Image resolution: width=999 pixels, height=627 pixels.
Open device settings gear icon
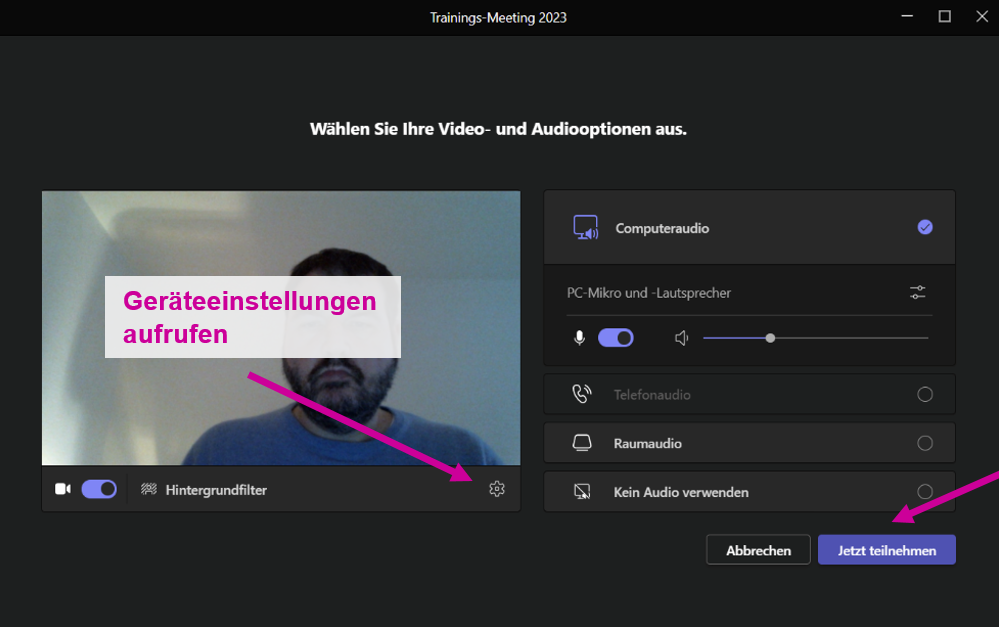tap(497, 489)
